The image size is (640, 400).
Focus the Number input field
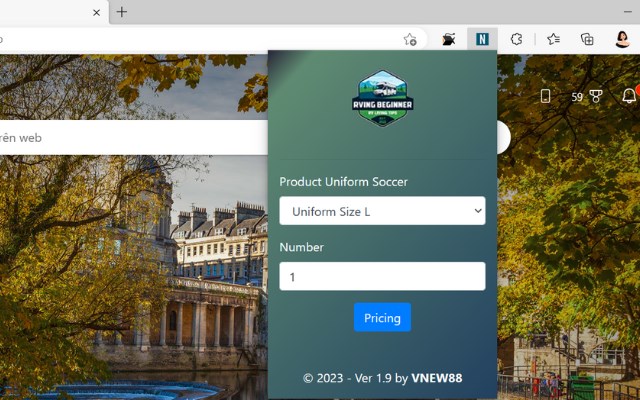382,276
